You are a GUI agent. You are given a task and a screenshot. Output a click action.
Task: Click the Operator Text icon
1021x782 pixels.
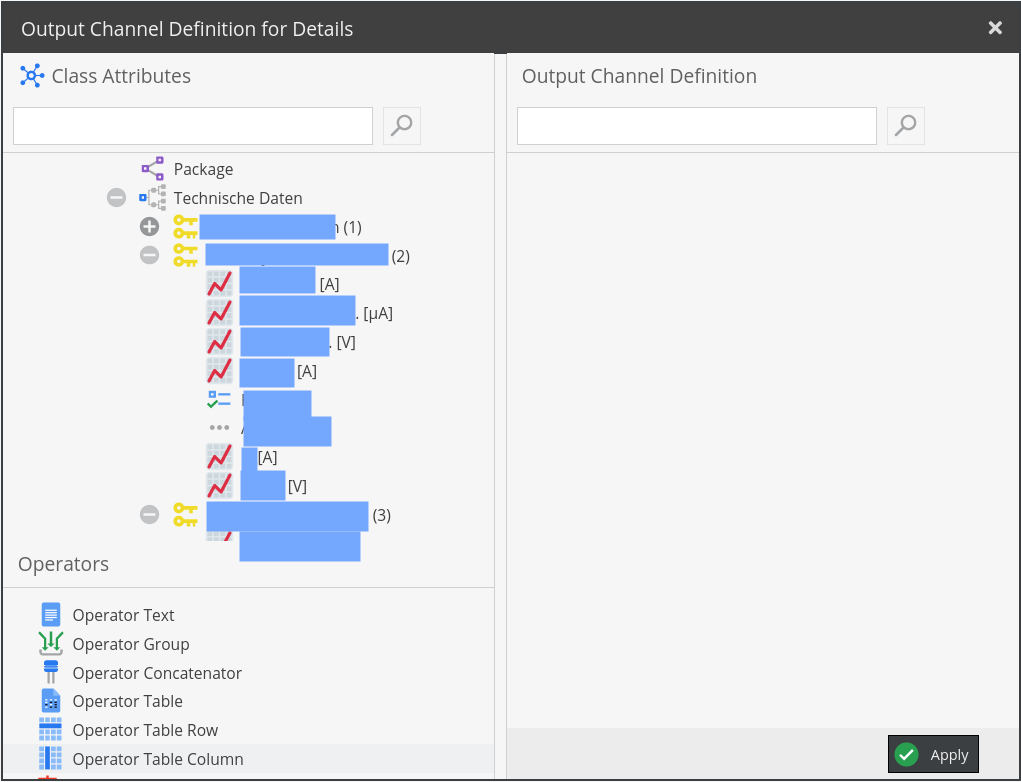[x=51, y=615]
